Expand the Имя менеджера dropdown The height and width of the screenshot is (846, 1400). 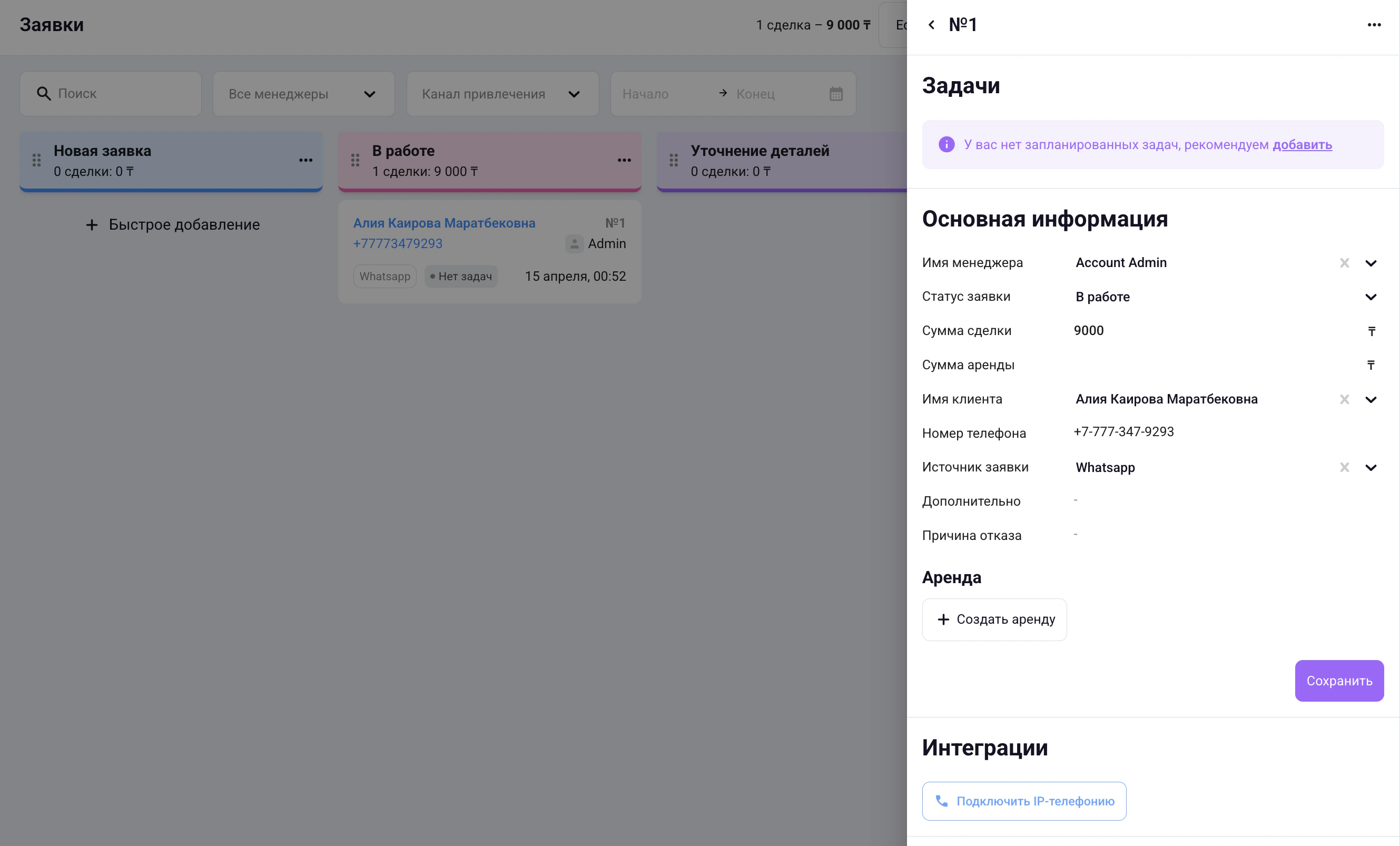1371,263
